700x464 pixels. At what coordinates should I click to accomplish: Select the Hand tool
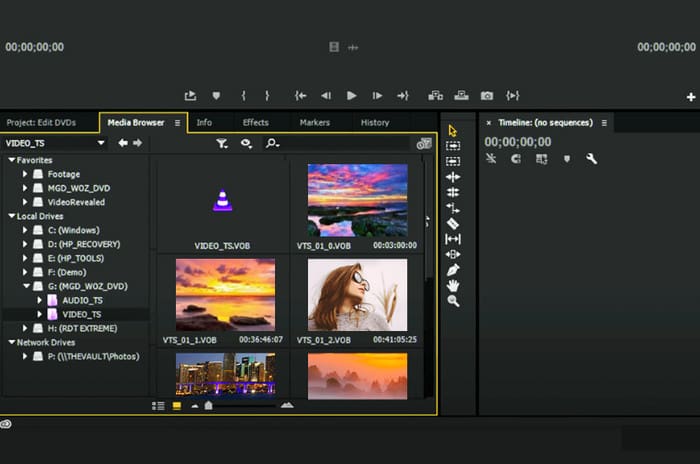(453, 285)
